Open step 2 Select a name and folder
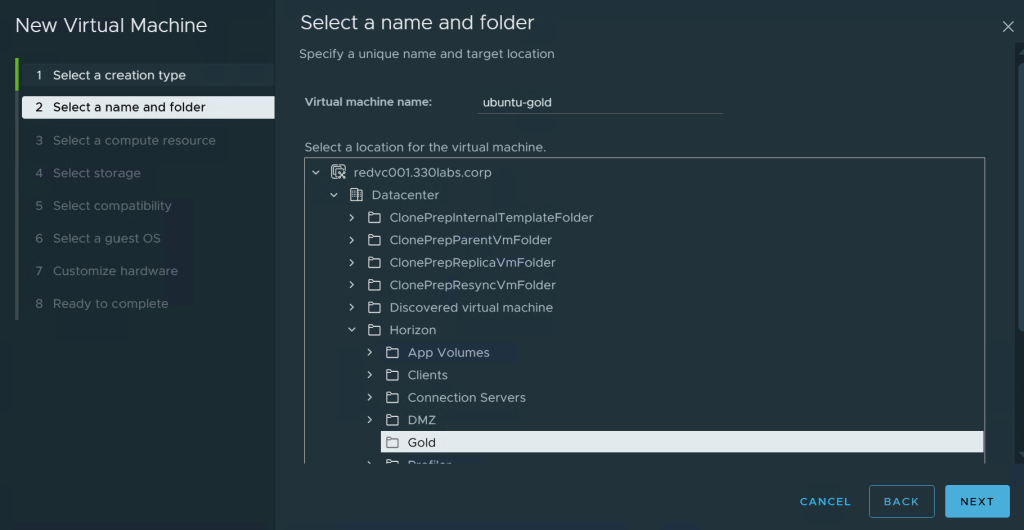Viewport: 1024px width, 530px height. click(x=148, y=107)
